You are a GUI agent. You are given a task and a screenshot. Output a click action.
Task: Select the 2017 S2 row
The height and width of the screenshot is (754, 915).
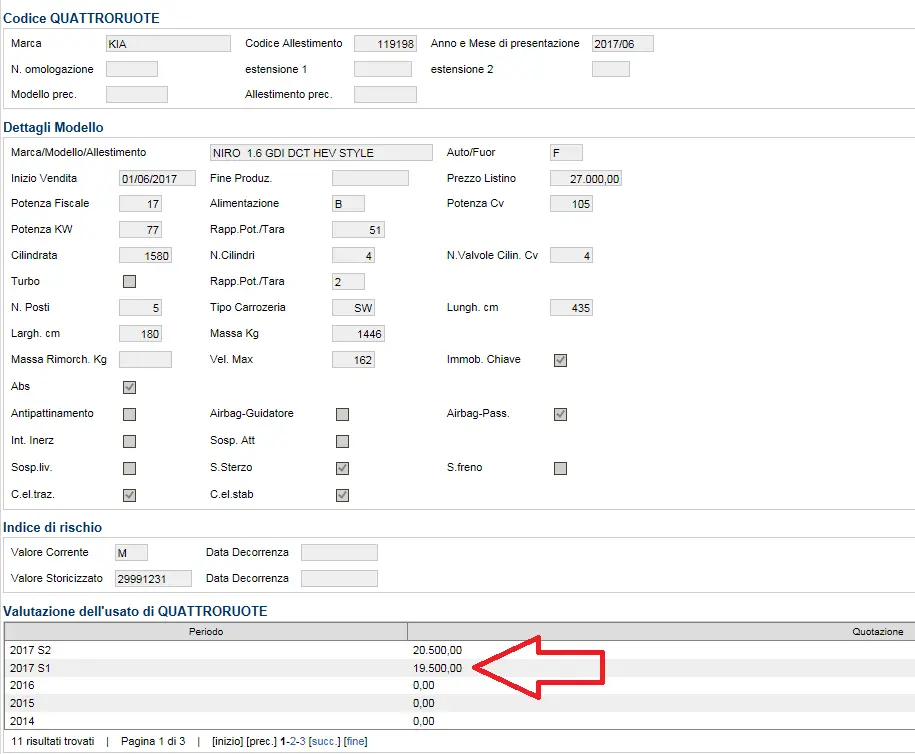459,650
